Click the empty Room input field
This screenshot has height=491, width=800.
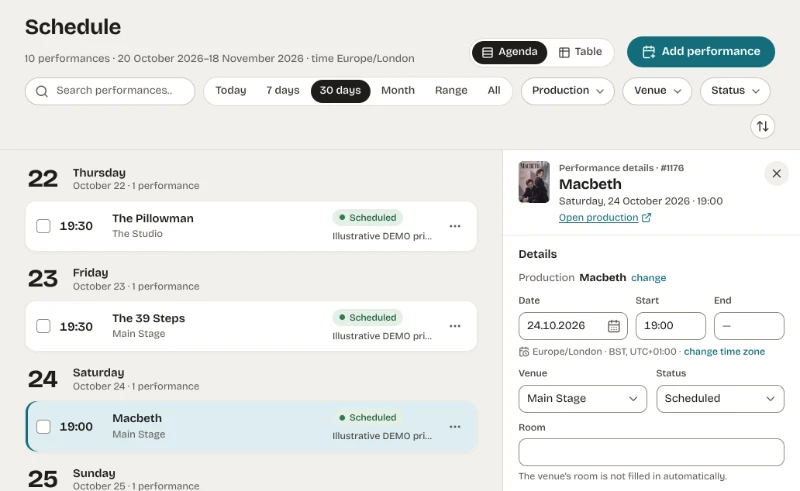point(651,452)
